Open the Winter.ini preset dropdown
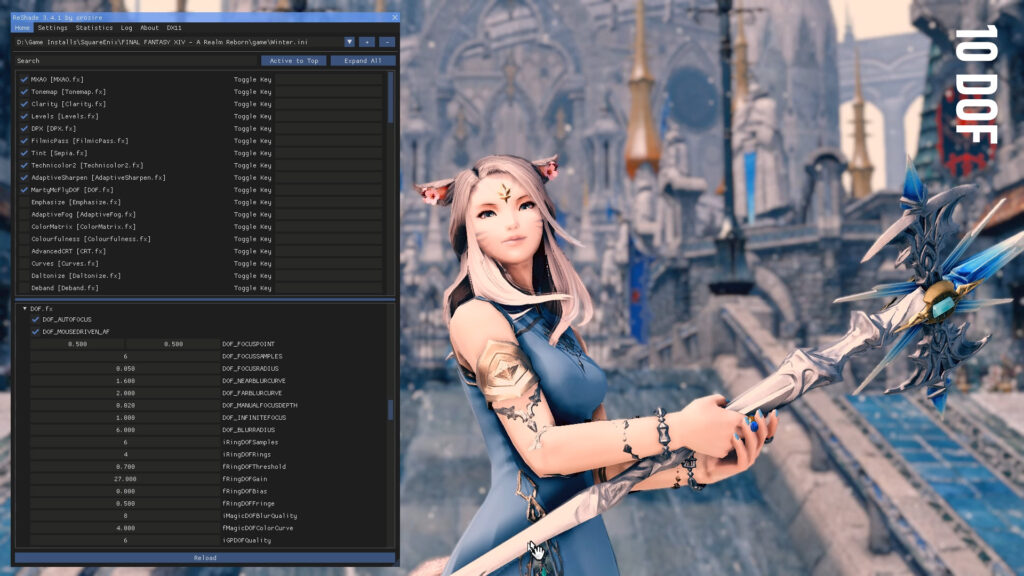This screenshot has width=1024, height=576. pos(349,42)
